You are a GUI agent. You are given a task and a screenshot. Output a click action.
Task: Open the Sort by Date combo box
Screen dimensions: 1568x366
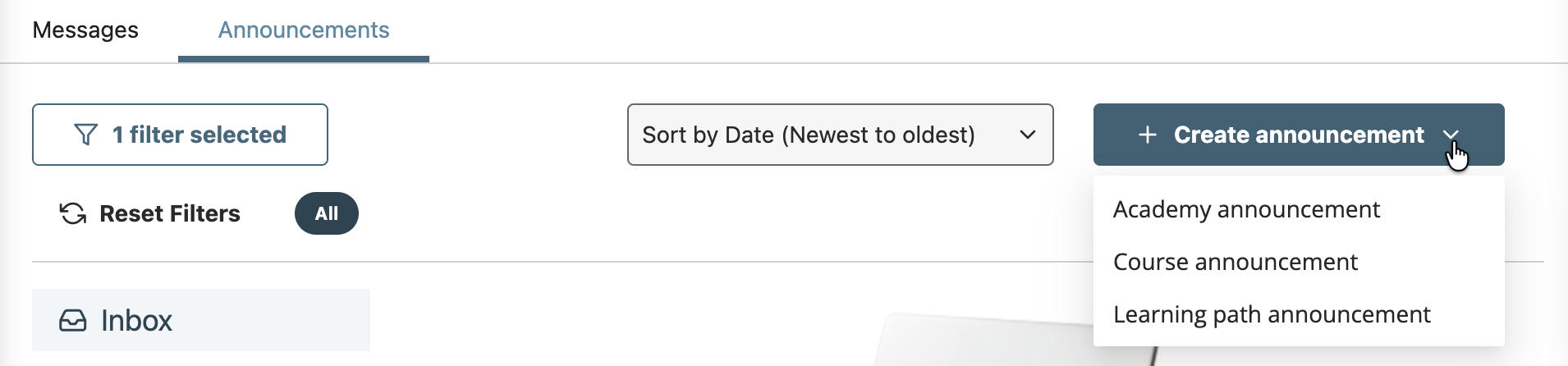click(809, 135)
